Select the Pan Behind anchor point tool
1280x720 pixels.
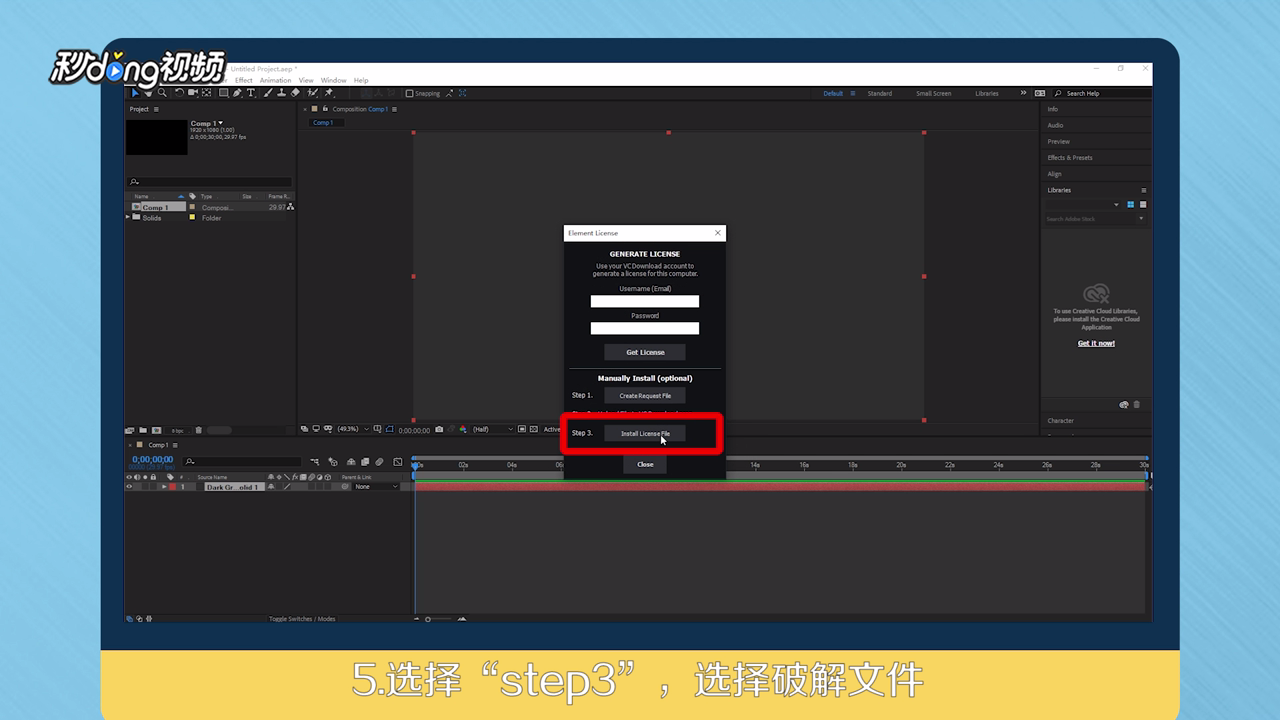coord(206,93)
